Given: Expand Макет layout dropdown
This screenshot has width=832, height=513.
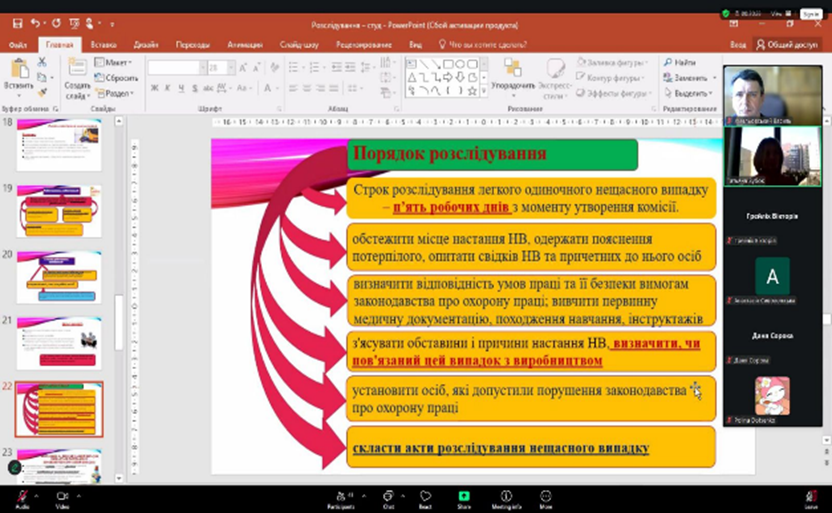Looking at the screenshot, I should pos(114,62).
